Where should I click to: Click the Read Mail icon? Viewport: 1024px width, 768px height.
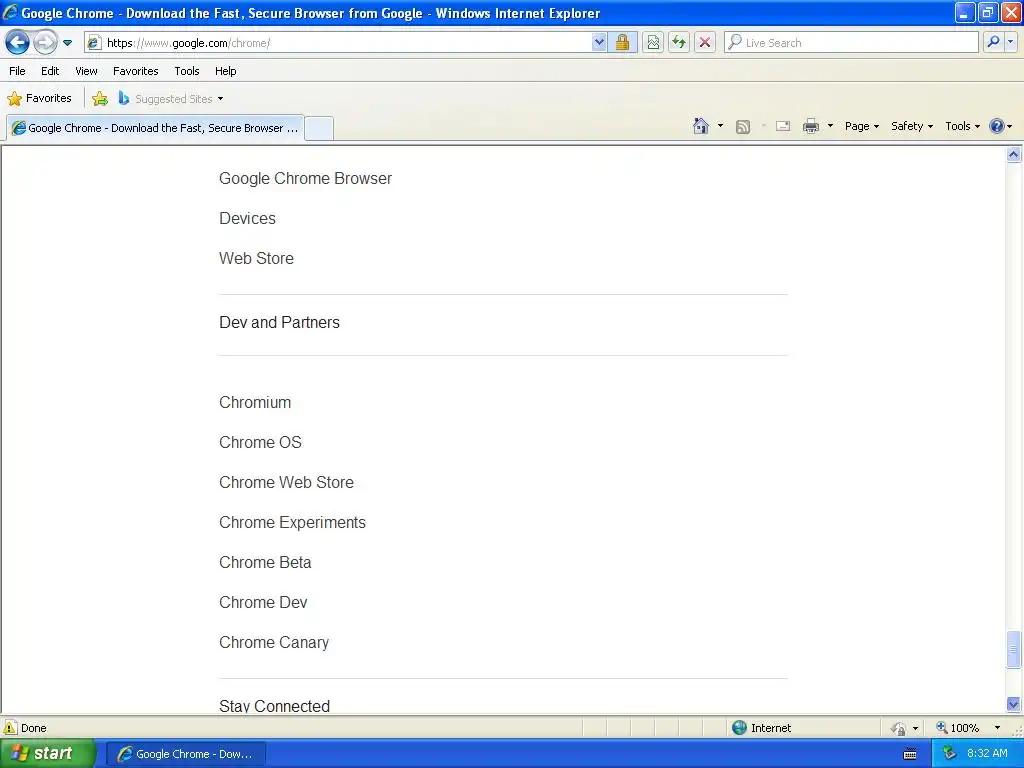[x=783, y=126]
